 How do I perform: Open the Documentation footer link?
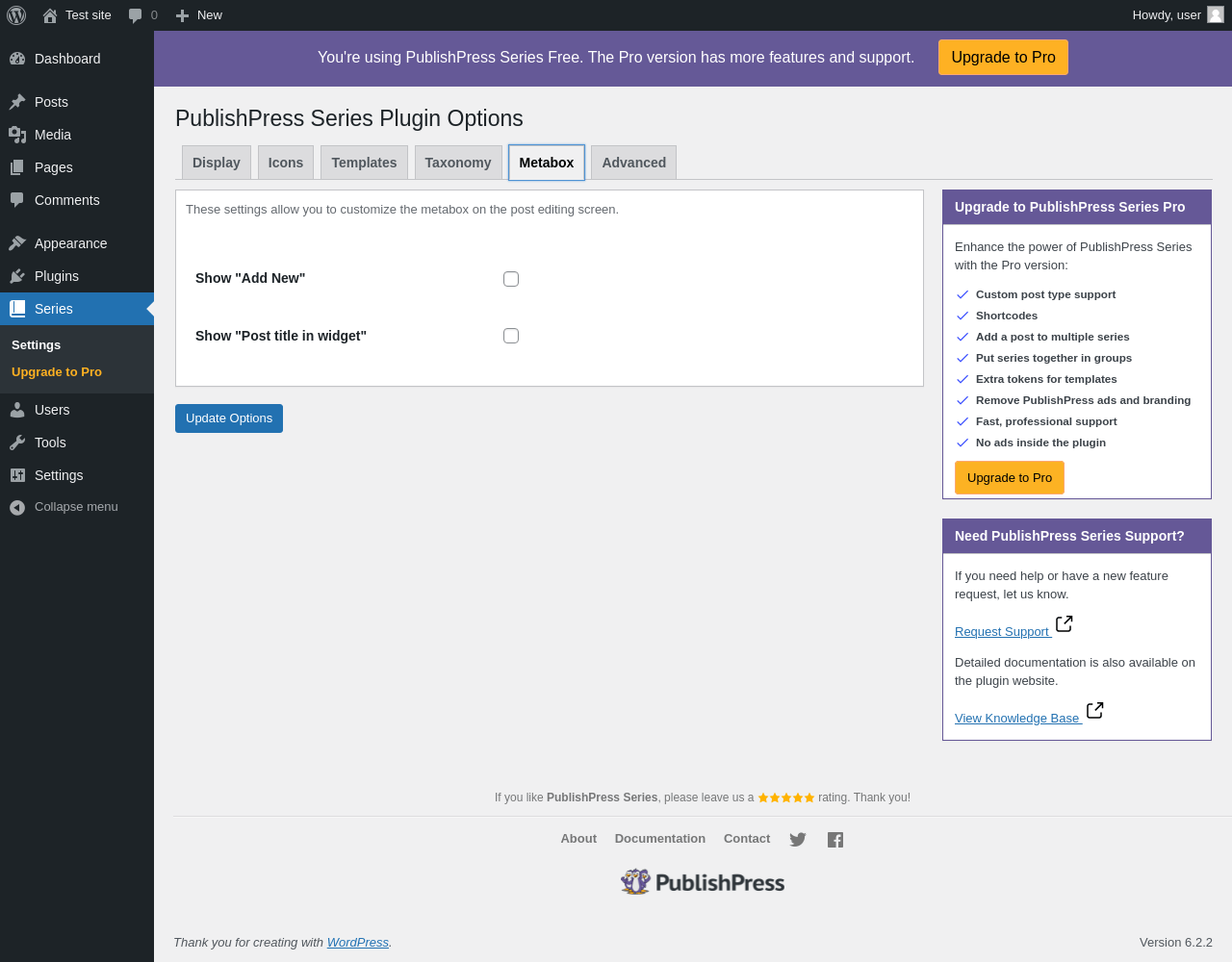click(x=660, y=839)
